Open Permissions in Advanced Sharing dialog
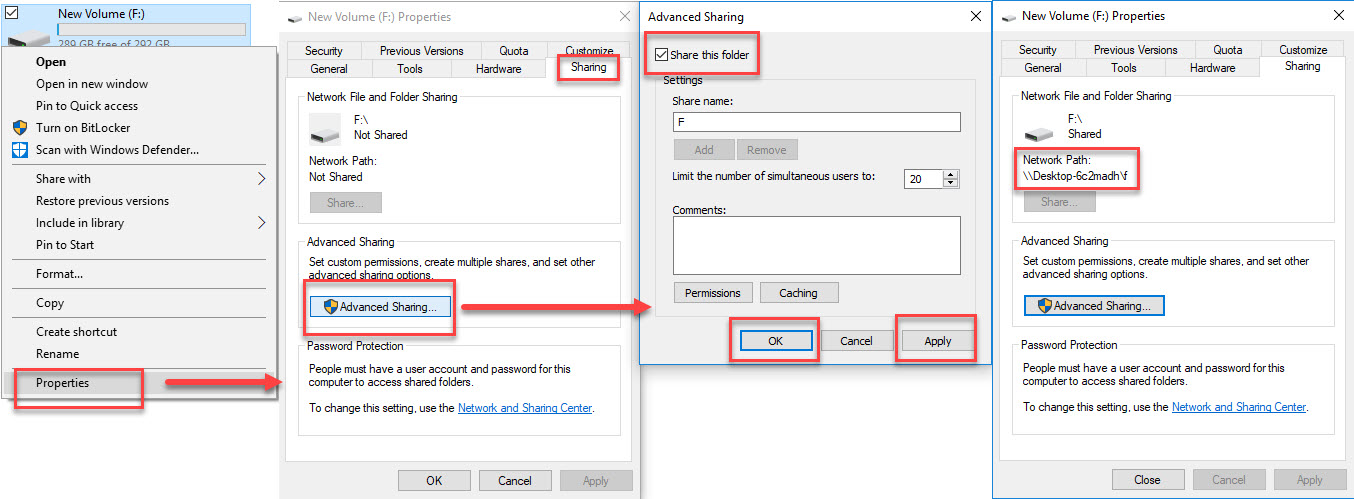 point(713,293)
